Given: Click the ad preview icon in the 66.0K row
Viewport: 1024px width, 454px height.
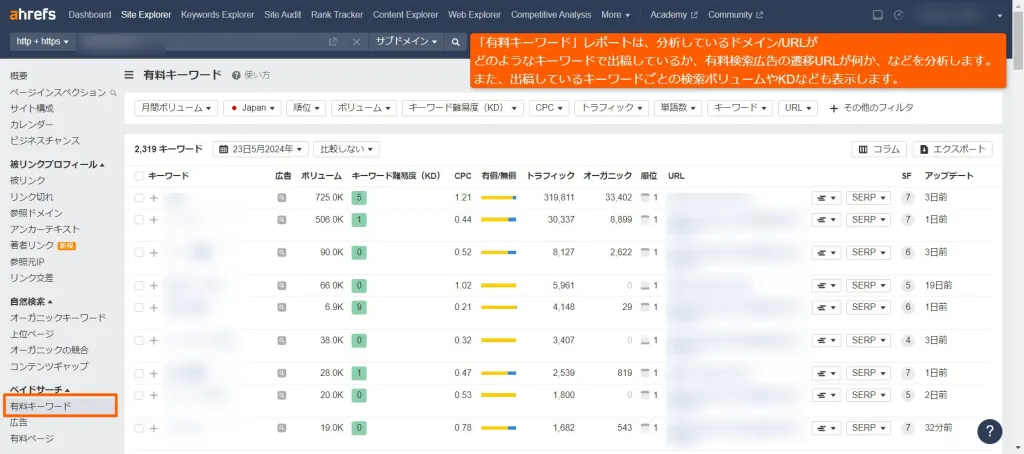Looking at the screenshot, I should 281,285.
